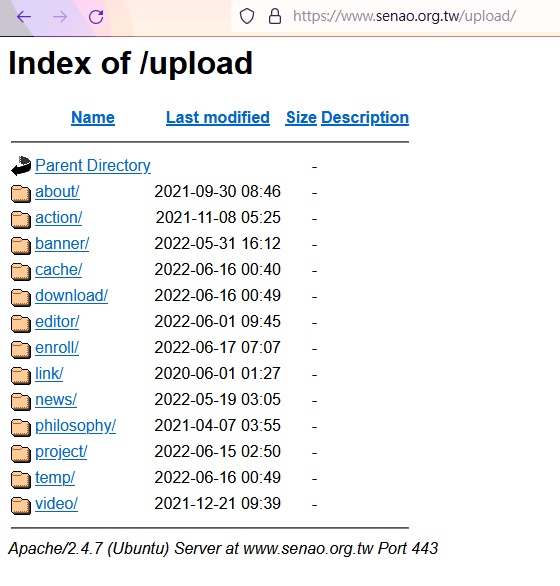The width and height of the screenshot is (560, 586).
Task: Click the folder icon beside video/
Action: [x=21, y=505]
